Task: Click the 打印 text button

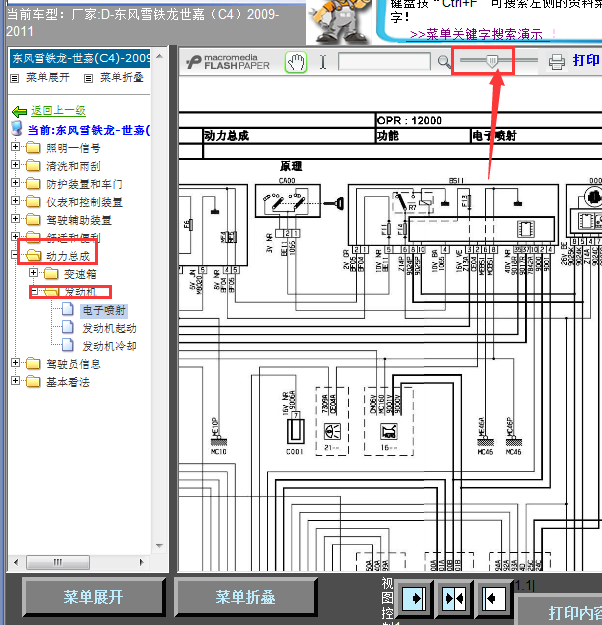Action: [x=586, y=60]
